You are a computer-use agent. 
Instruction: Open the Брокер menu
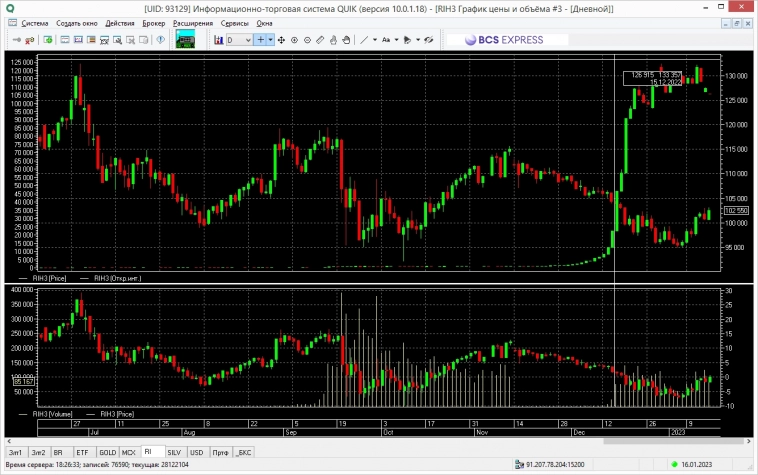point(154,22)
